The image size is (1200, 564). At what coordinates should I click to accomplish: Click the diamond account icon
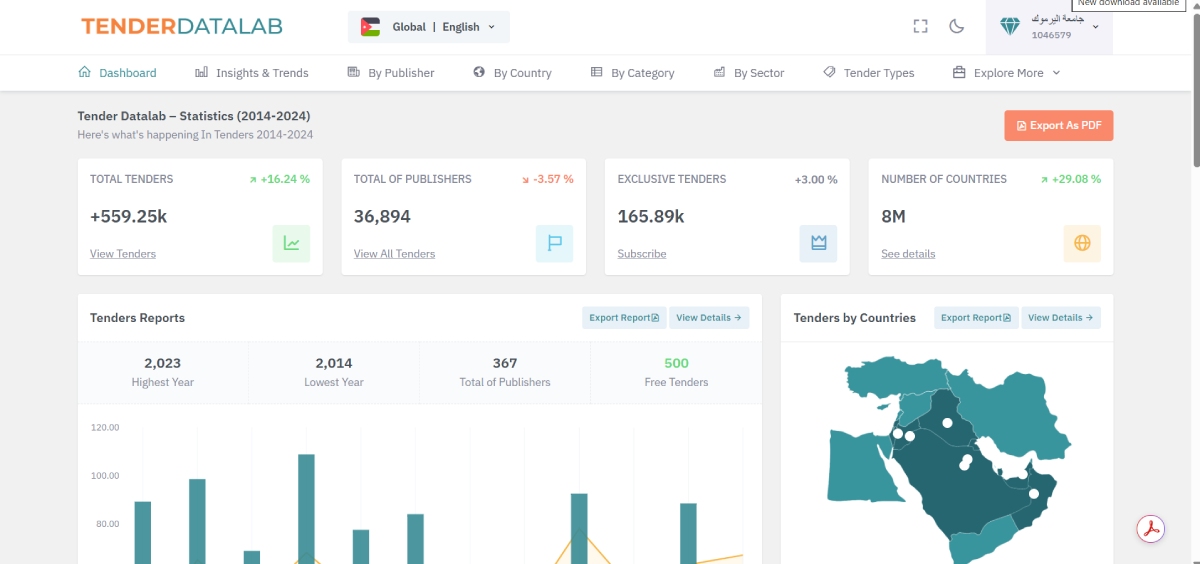tap(1011, 27)
